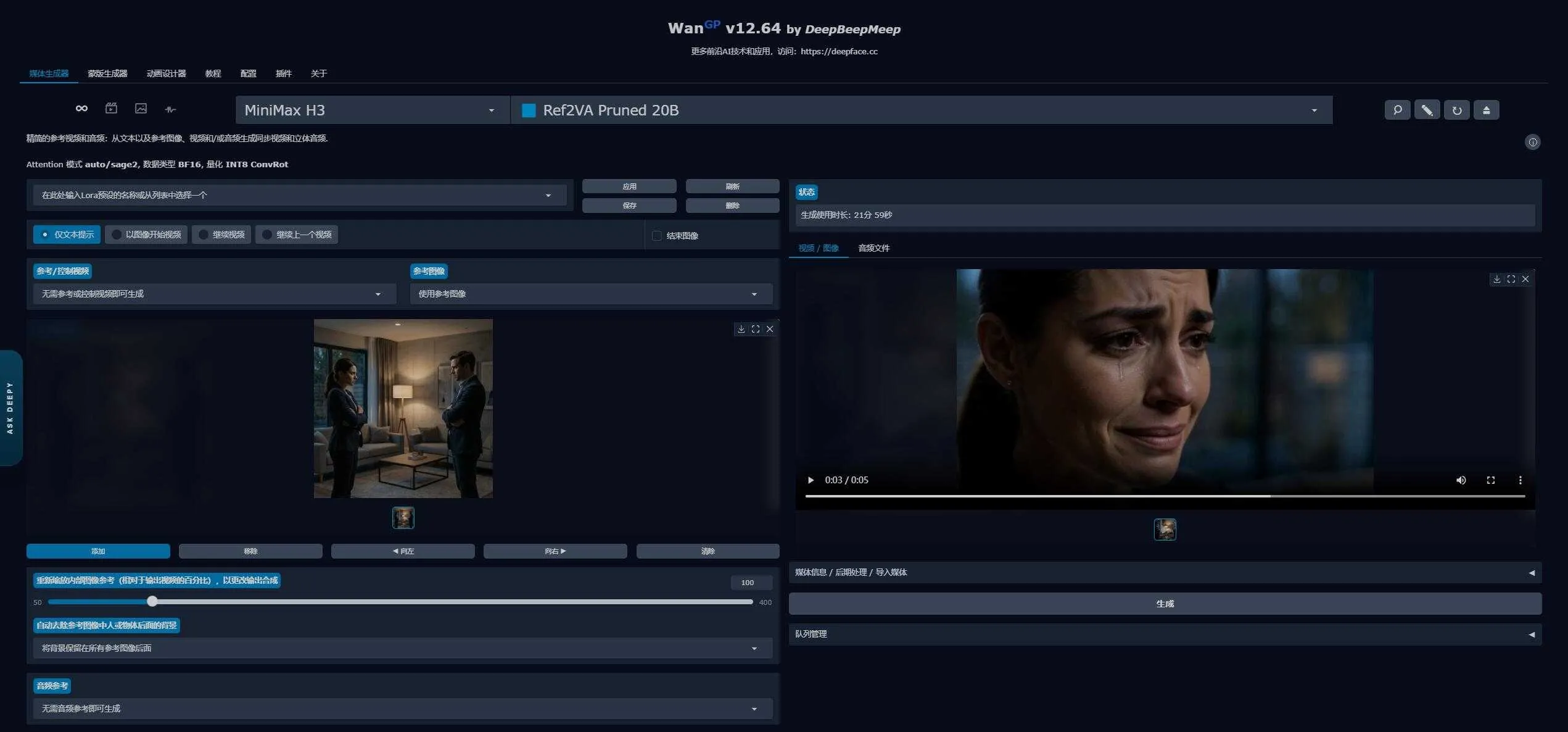Play the generated video
Viewport: 1568px width, 732px height.
click(x=811, y=480)
